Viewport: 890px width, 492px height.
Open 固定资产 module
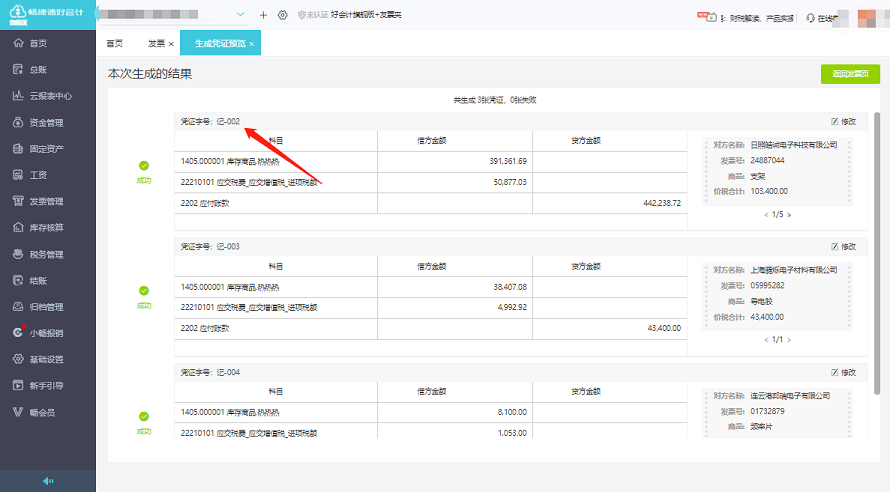coord(46,149)
